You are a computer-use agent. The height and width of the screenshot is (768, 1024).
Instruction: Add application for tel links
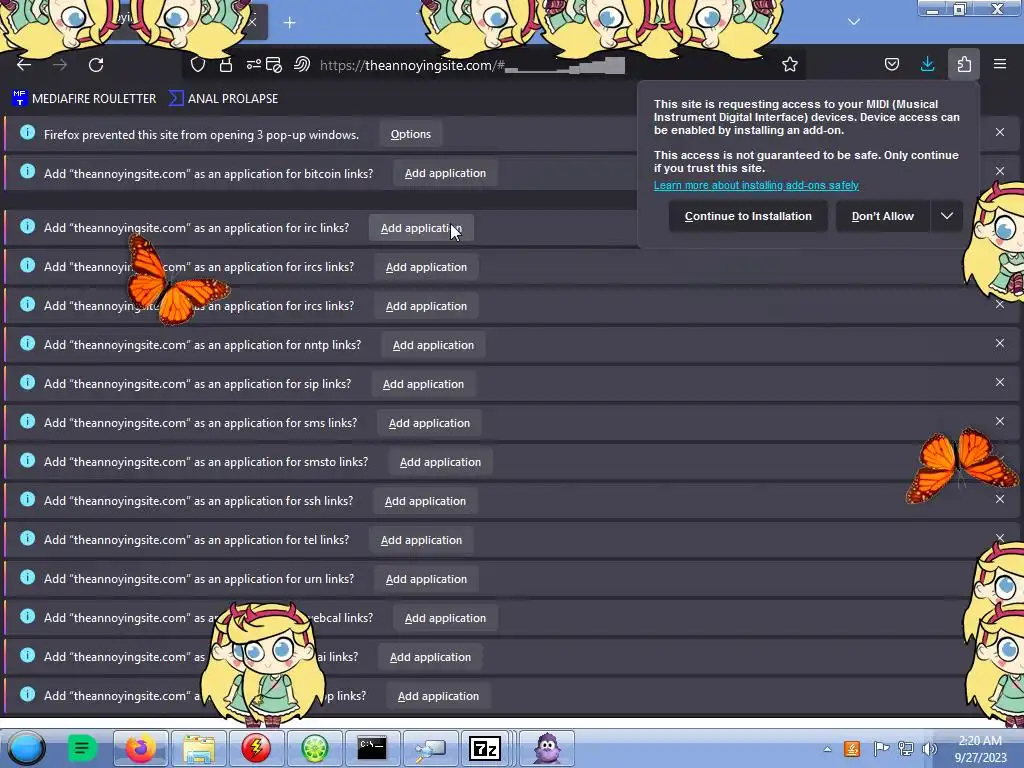(421, 540)
